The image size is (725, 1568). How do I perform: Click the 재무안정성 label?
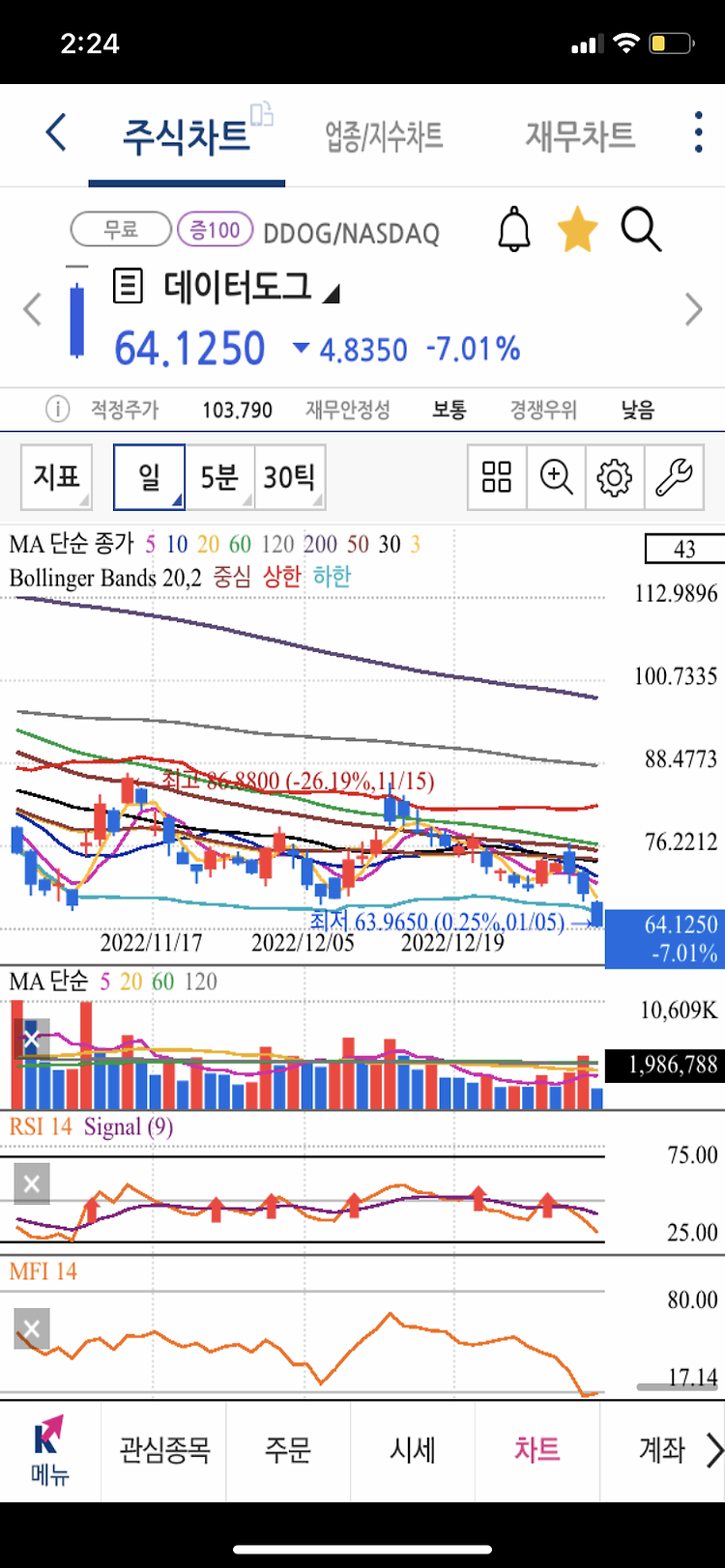tap(348, 410)
